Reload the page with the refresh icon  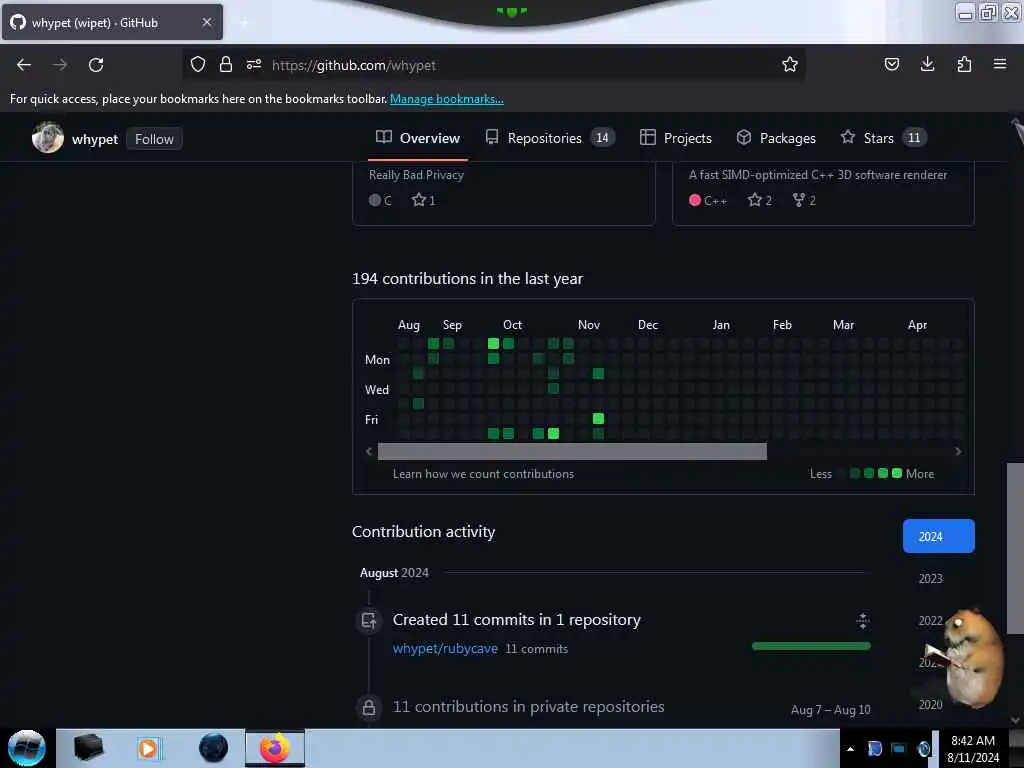point(96,65)
